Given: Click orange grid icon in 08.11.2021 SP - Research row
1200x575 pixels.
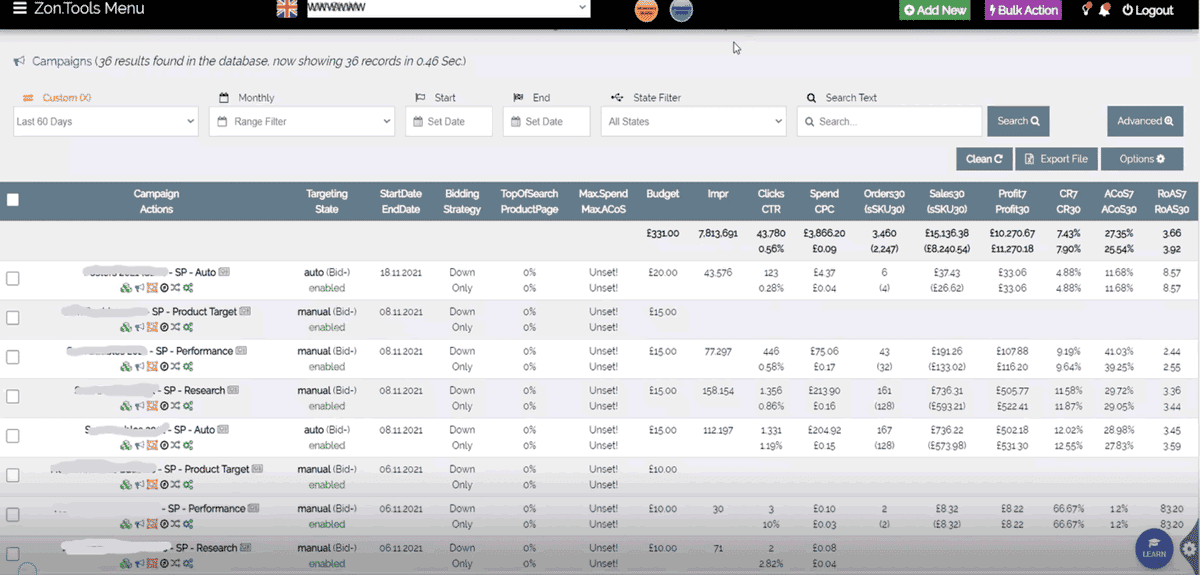Looking at the screenshot, I should tap(151, 406).
